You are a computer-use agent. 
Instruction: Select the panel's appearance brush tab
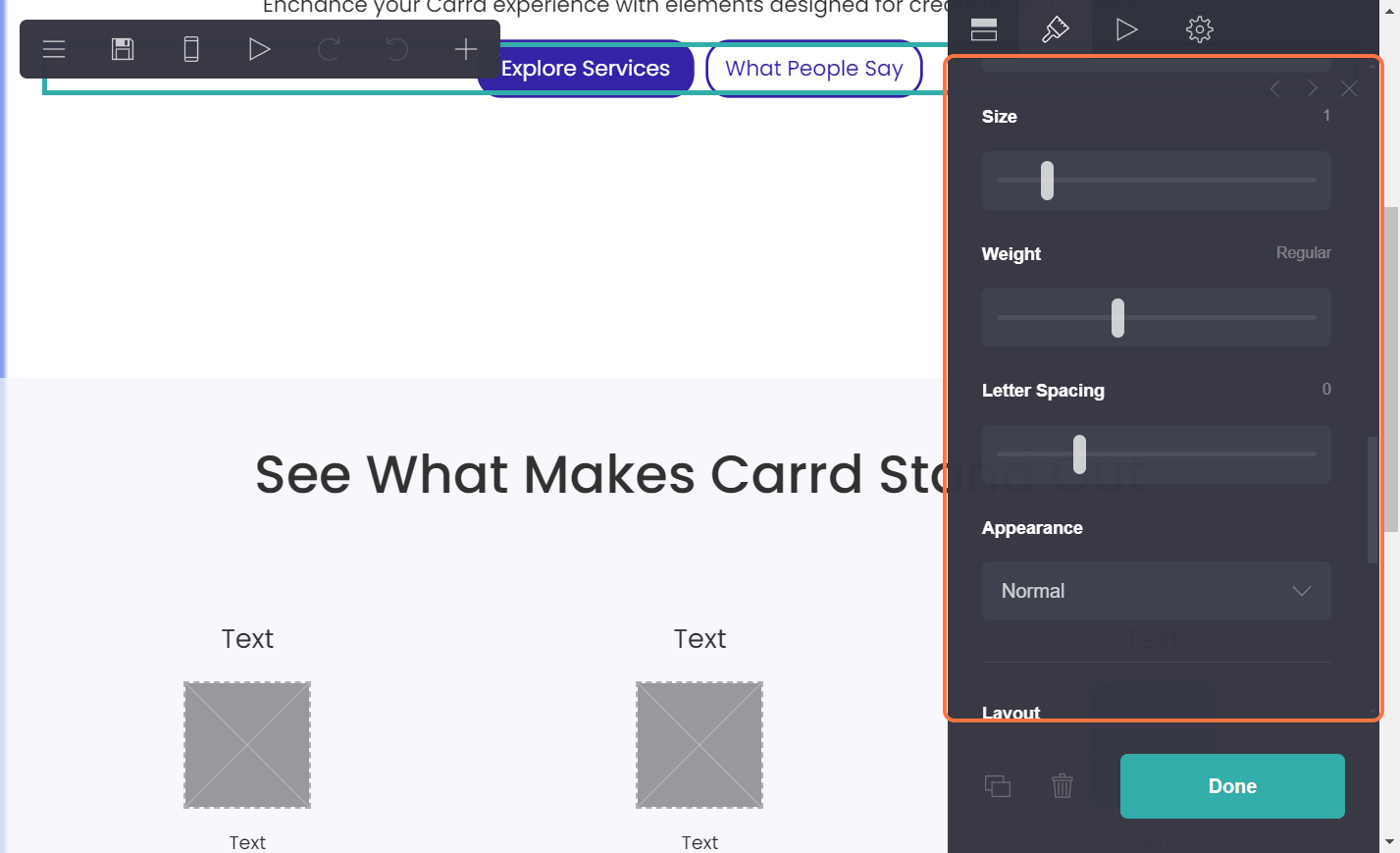pos(1055,29)
